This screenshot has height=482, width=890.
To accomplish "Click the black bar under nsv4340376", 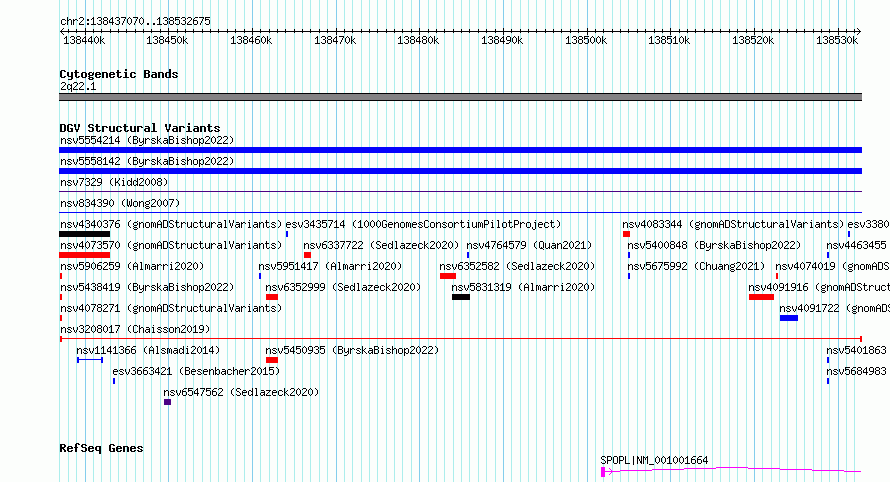I will 85,234.
